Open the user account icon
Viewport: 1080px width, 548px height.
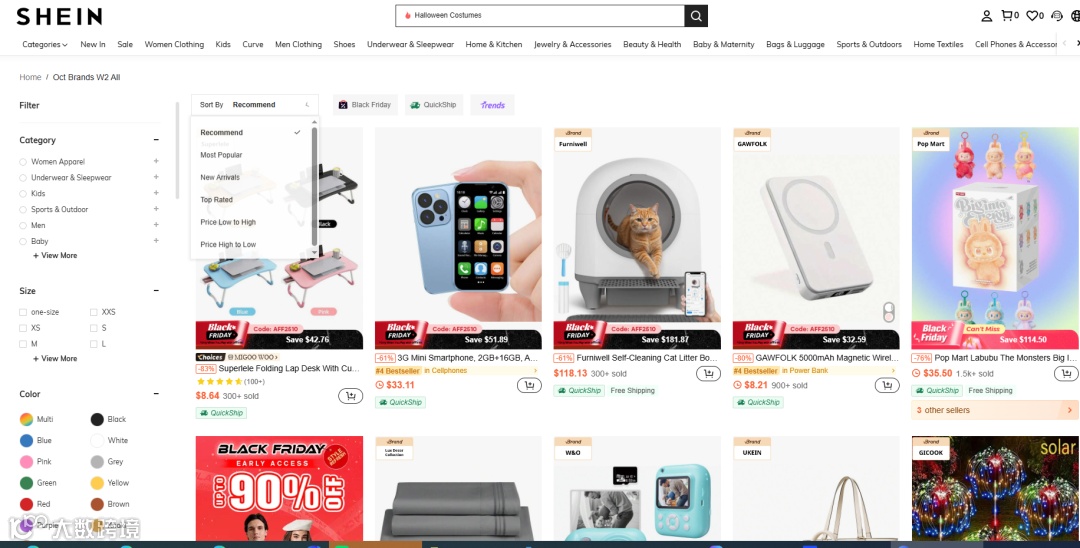(986, 16)
